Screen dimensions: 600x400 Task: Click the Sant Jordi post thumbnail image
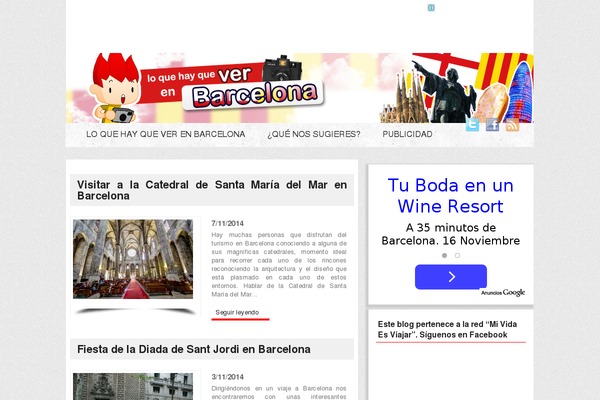pyautogui.click(x=133, y=387)
